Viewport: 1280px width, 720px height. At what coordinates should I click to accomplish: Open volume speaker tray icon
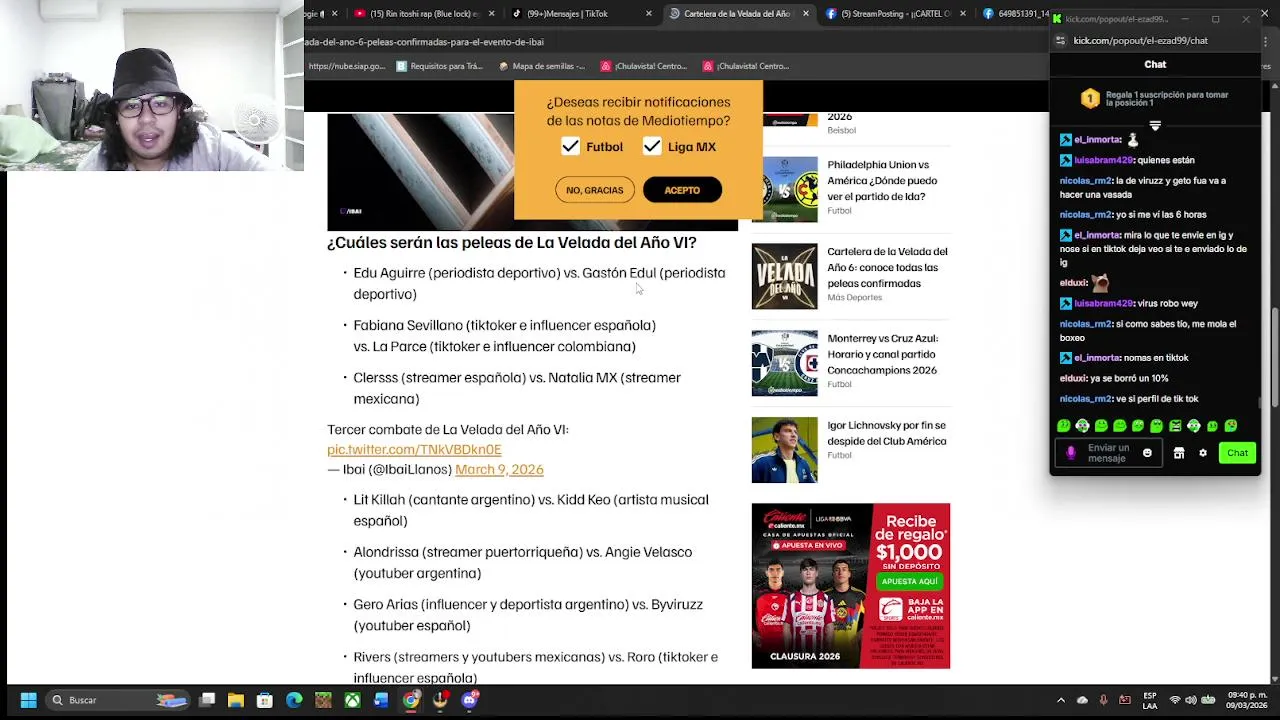click(1192, 700)
